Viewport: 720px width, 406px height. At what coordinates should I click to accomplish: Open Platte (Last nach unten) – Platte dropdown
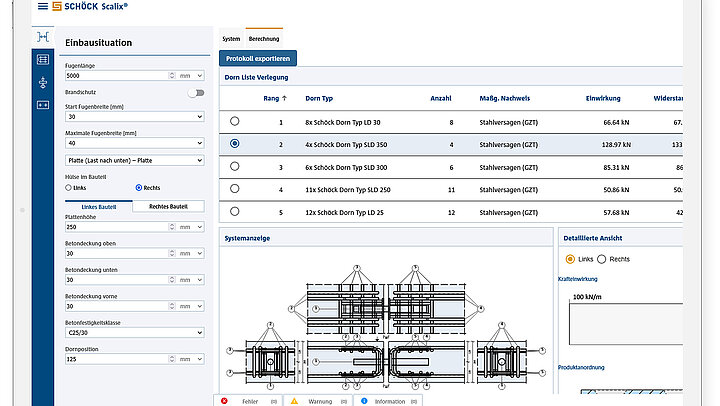click(x=135, y=160)
